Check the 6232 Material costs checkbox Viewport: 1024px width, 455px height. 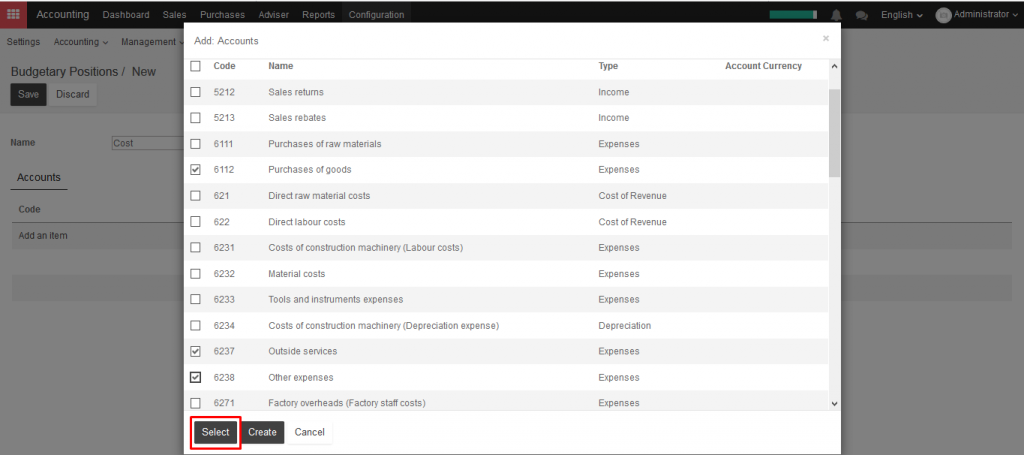(x=195, y=274)
